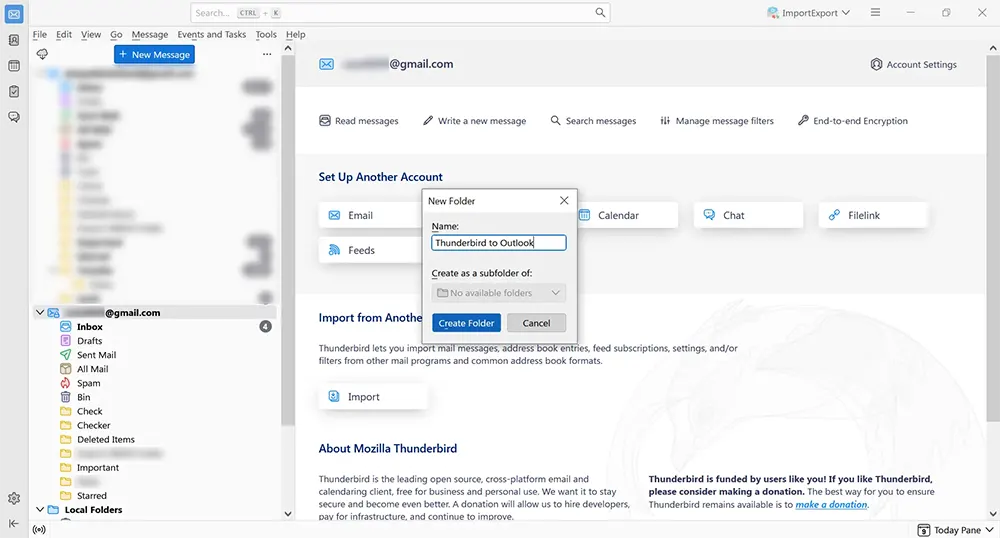Expand the Today Pane
The image size is (1000, 538).
955,530
